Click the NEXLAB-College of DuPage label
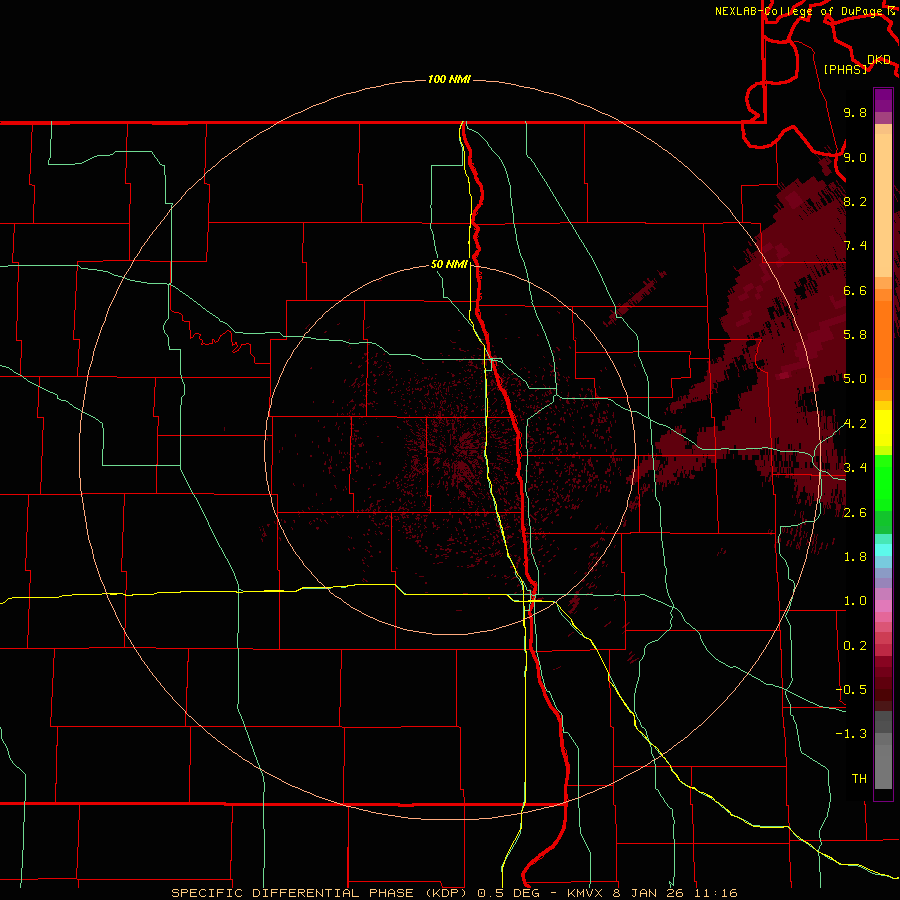This screenshot has width=900, height=900. [x=799, y=11]
